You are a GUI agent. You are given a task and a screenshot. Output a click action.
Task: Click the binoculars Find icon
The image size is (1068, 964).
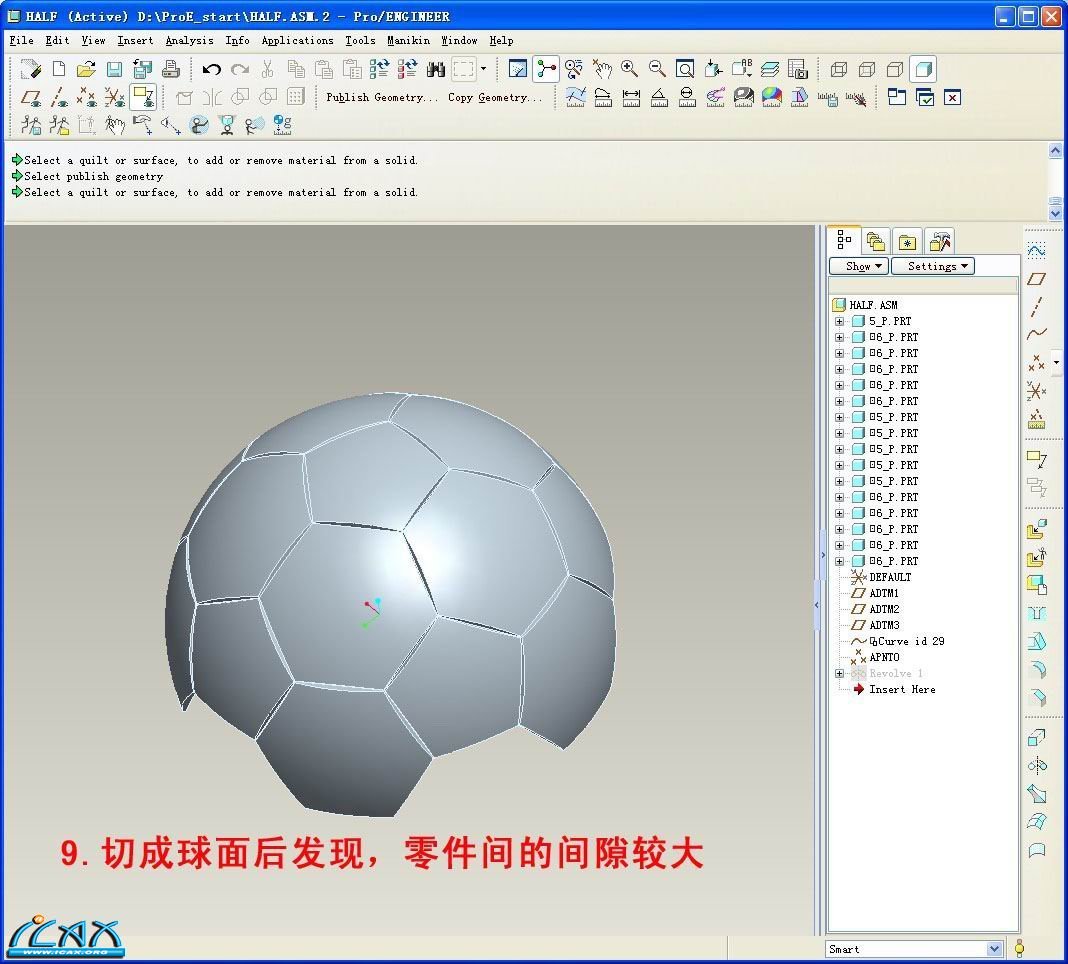pos(435,69)
